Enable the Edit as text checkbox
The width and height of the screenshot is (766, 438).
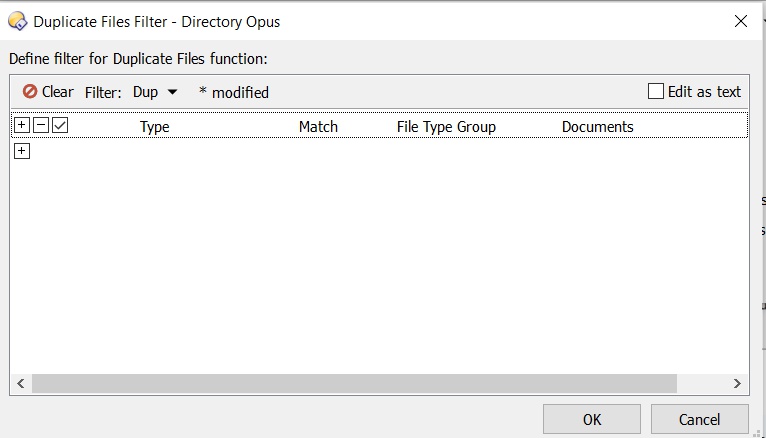pyautogui.click(x=656, y=91)
